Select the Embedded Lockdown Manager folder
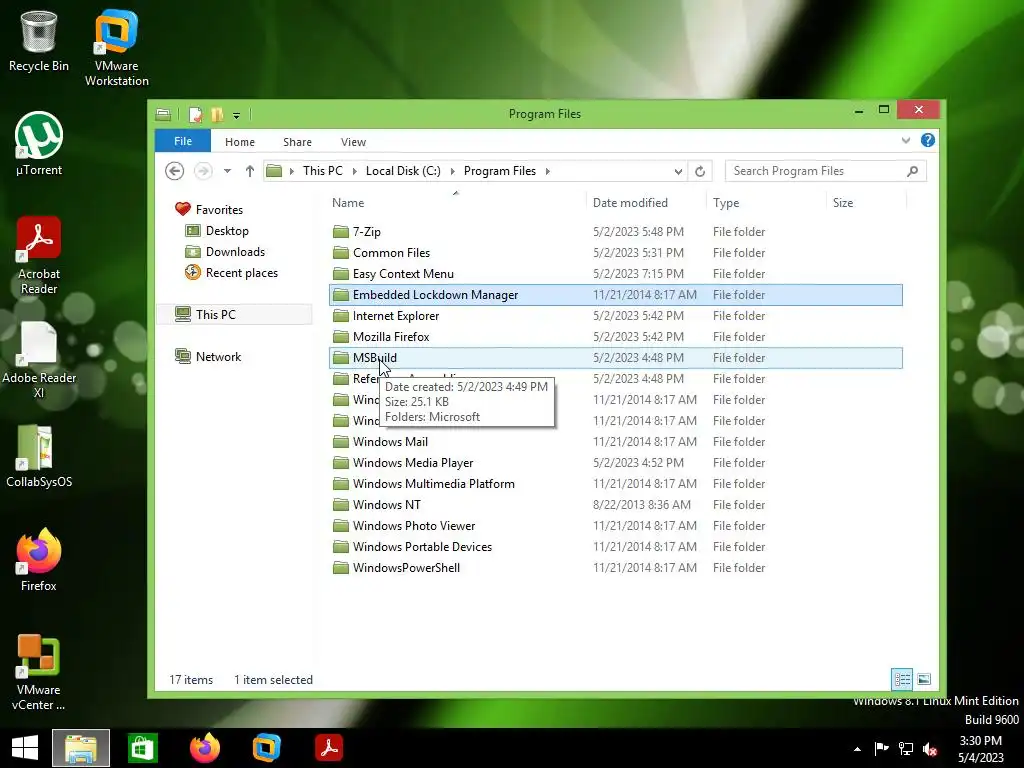 (616, 295)
